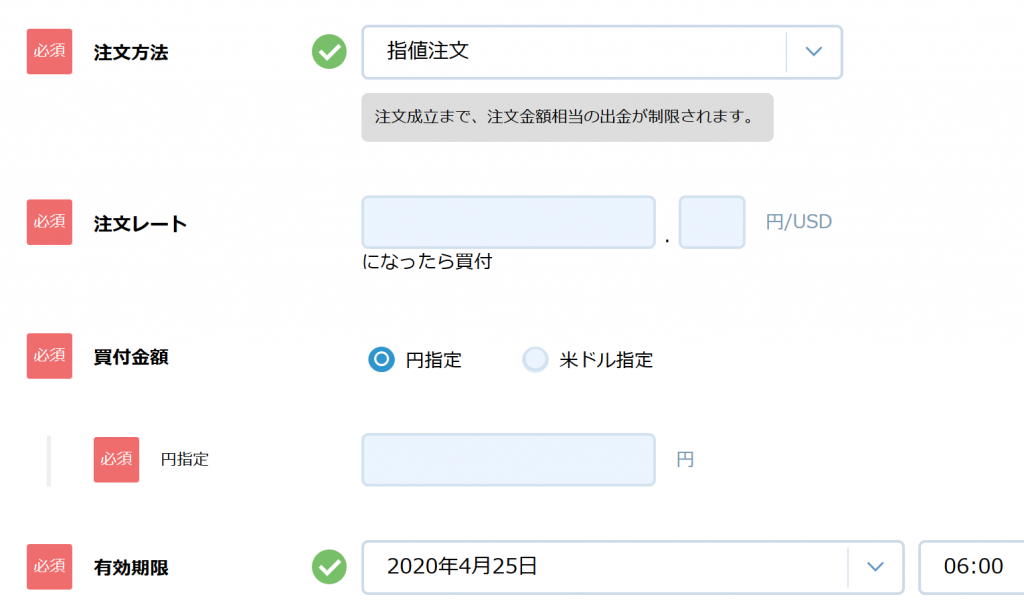The width and height of the screenshot is (1024, 613).
Task: Open the 06:00 expiry time selector
Action: [x=972, y=567]
